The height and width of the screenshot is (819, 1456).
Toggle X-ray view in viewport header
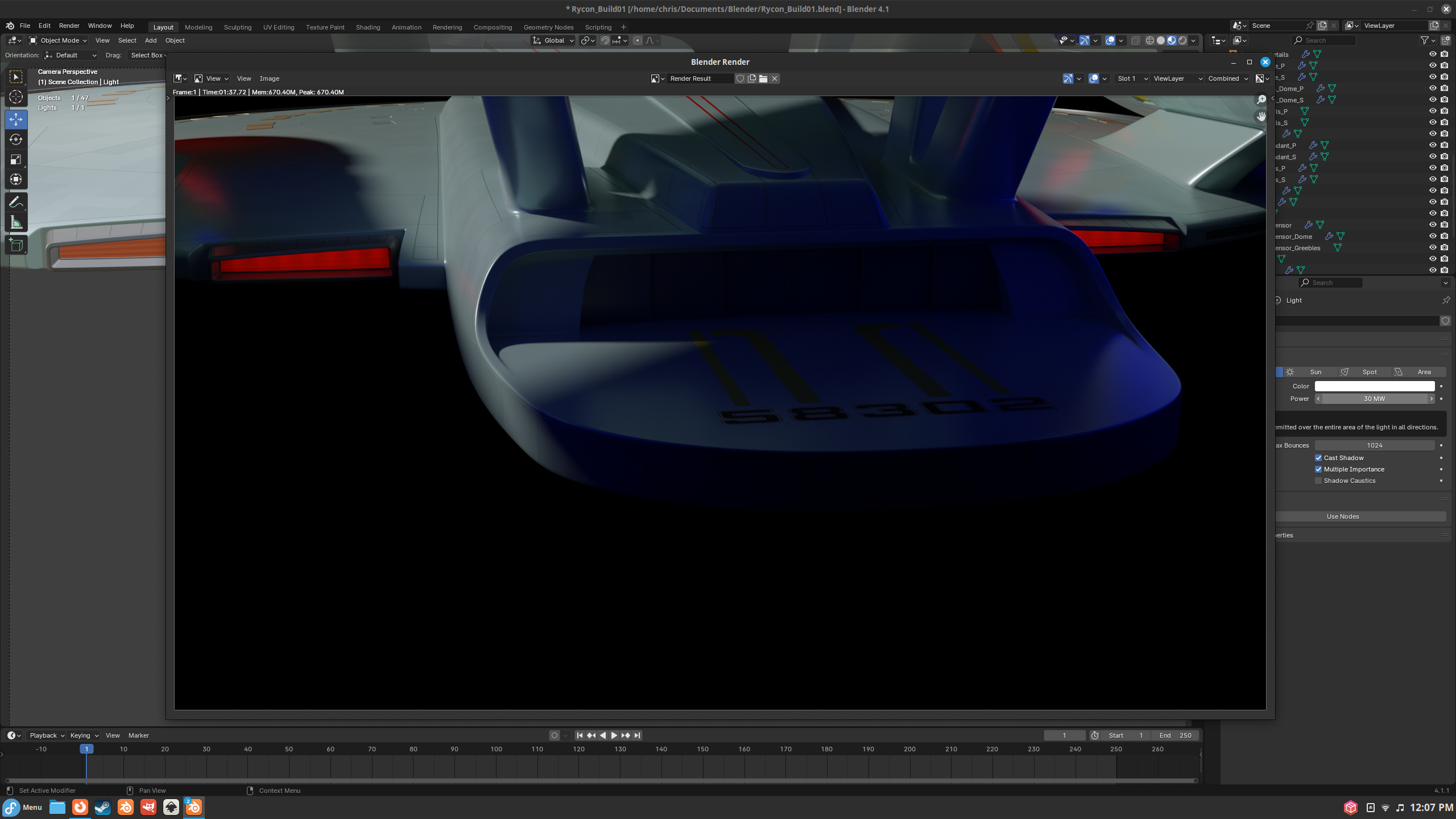pos(1135,40)
